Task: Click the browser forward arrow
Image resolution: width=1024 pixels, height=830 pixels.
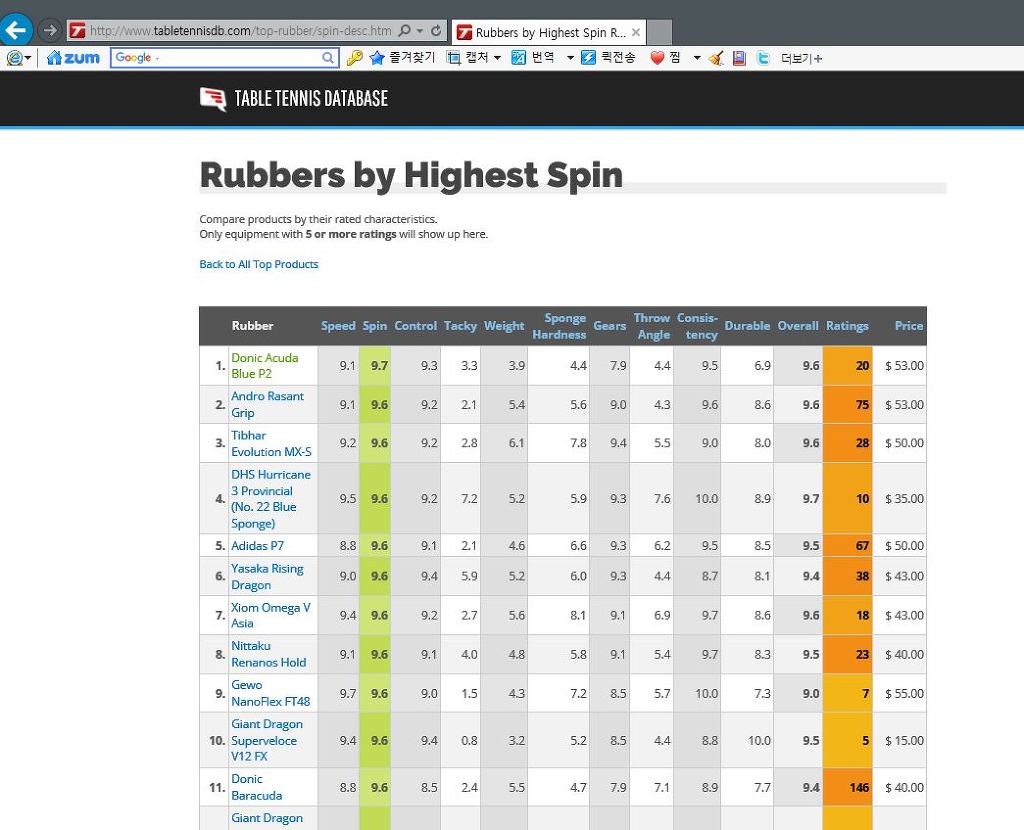Action: click(x=50, y=30)
